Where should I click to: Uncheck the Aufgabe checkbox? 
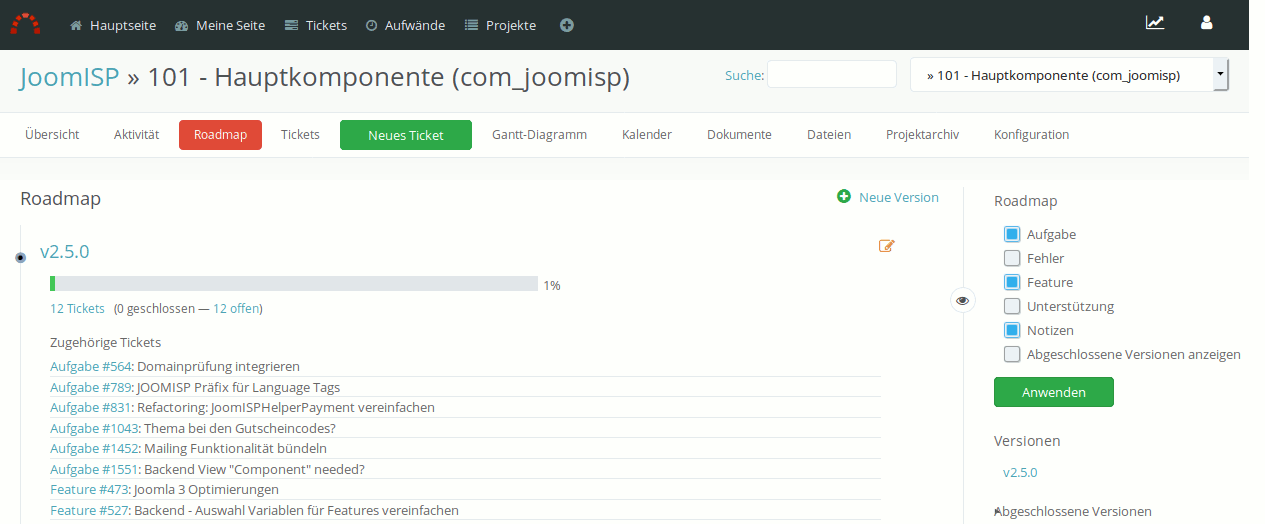(x=1012, y=234)
